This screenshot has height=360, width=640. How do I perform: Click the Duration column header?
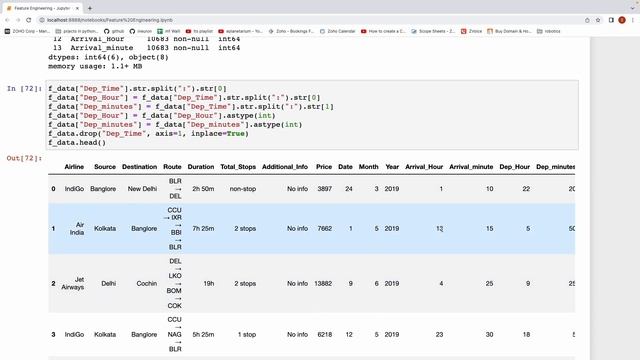[x=201, y=167]
